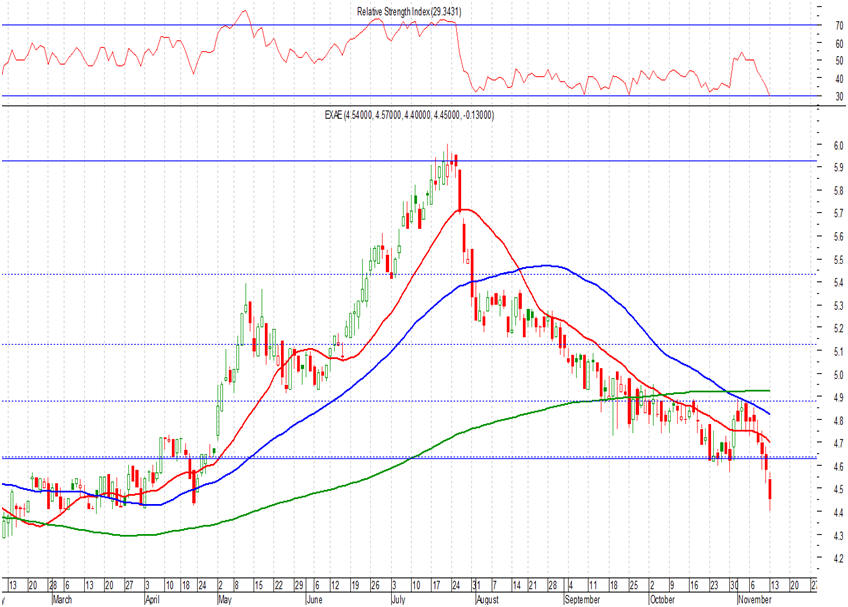Click the price axis label 5.0
This screenshot has width=848, height=607.
coord(838,374)
